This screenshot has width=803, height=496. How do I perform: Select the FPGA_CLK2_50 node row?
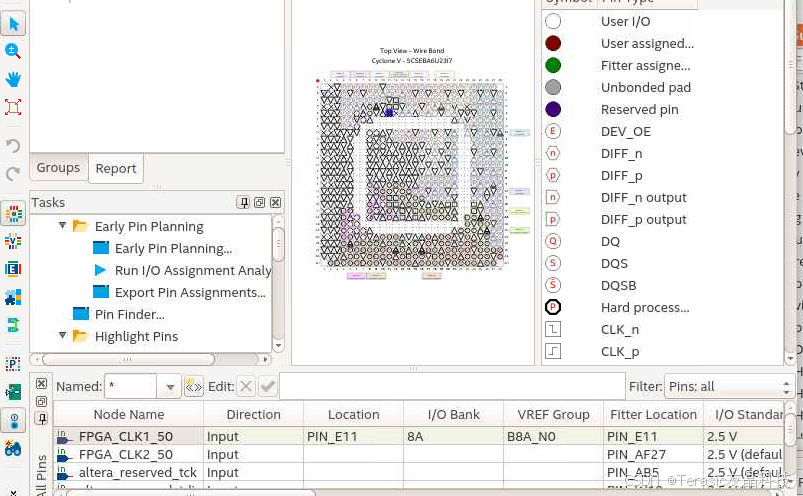coord(128,454)
